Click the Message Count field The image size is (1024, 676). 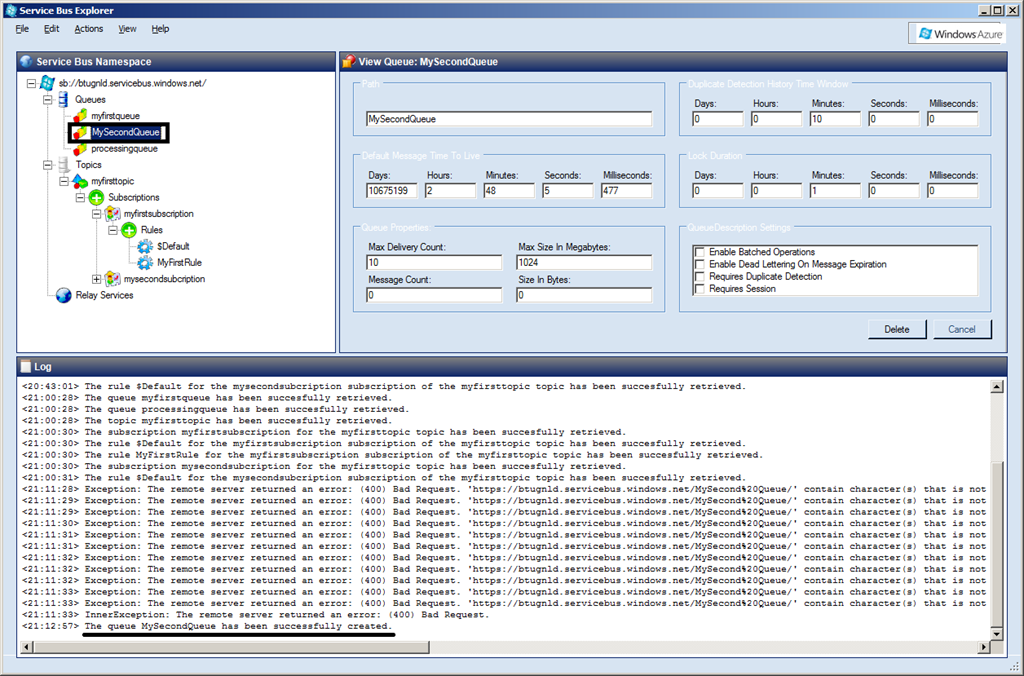[x=434, y=295]
